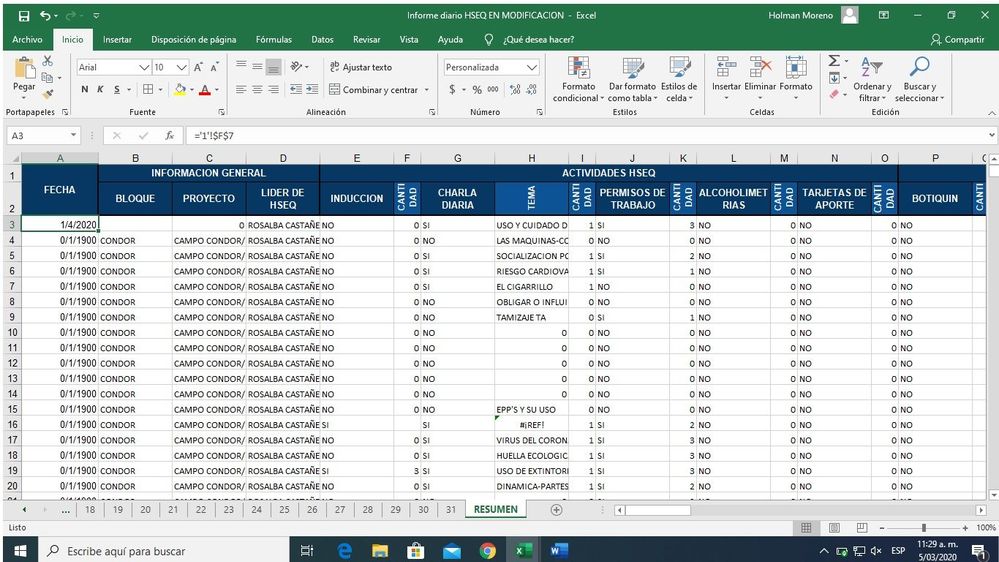Switch to the Revisar tab
999x562 pixels.
coord(367,40)
